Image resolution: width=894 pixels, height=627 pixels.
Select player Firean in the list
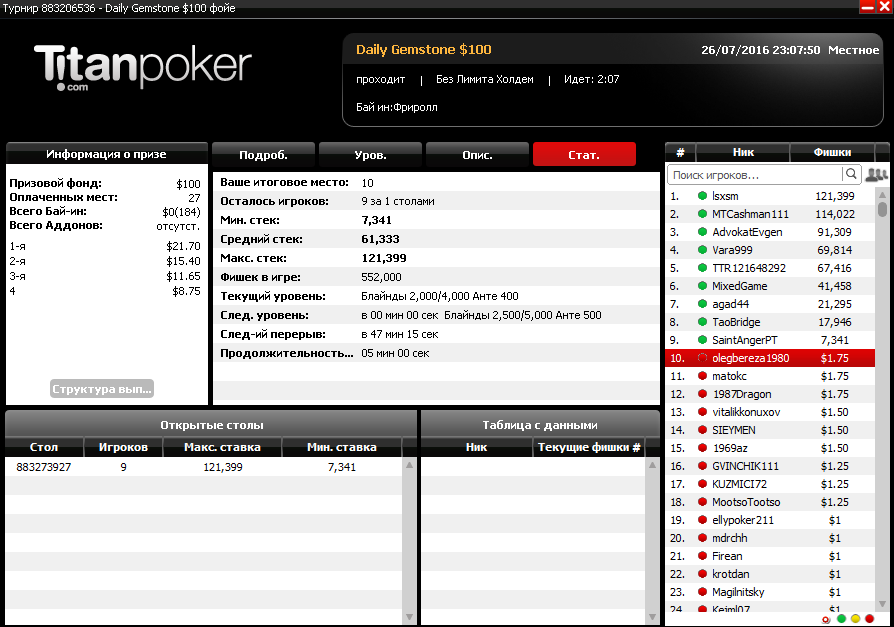click(770, 556)
